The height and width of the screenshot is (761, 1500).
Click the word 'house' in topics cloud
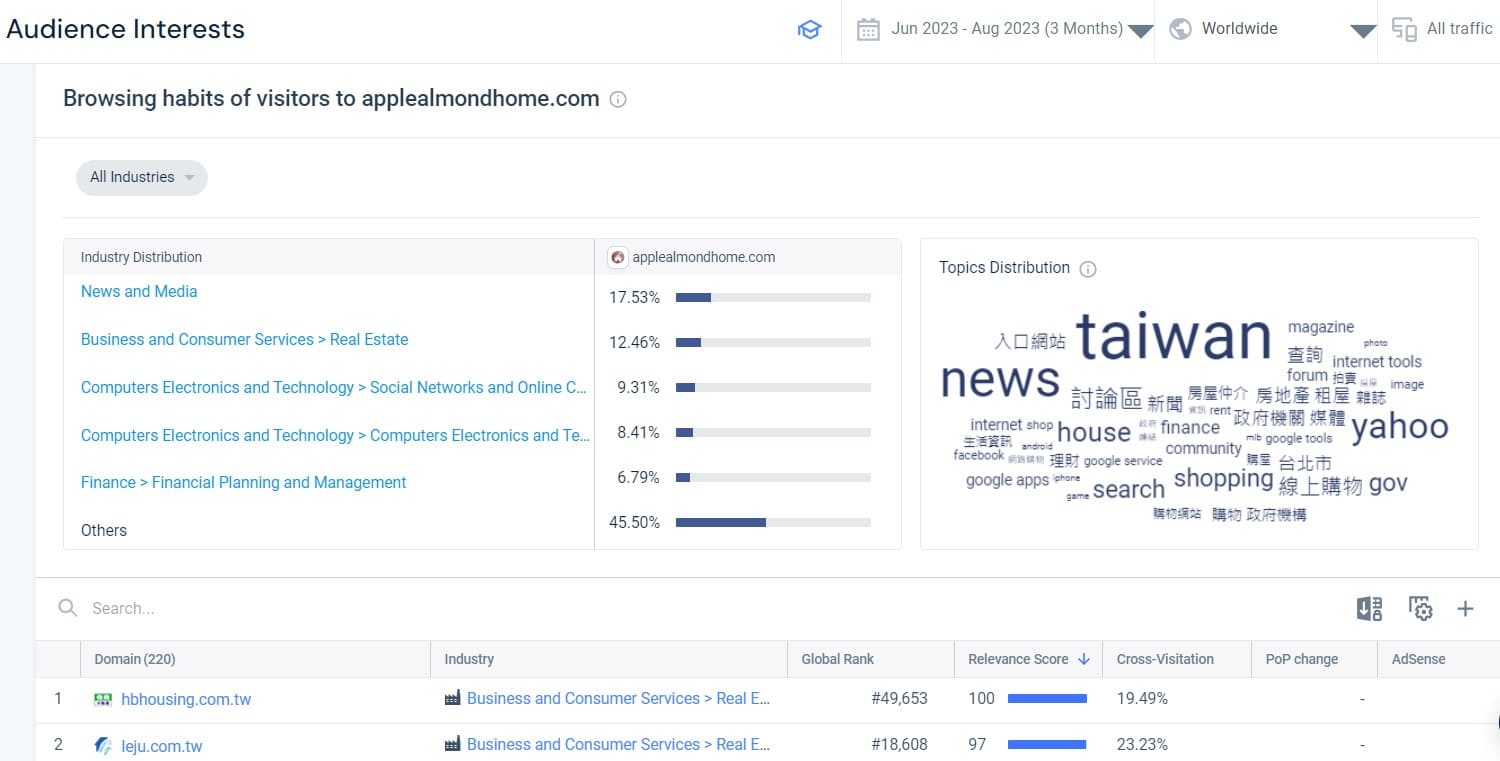pyautogui.click(x=1094, y=432)
